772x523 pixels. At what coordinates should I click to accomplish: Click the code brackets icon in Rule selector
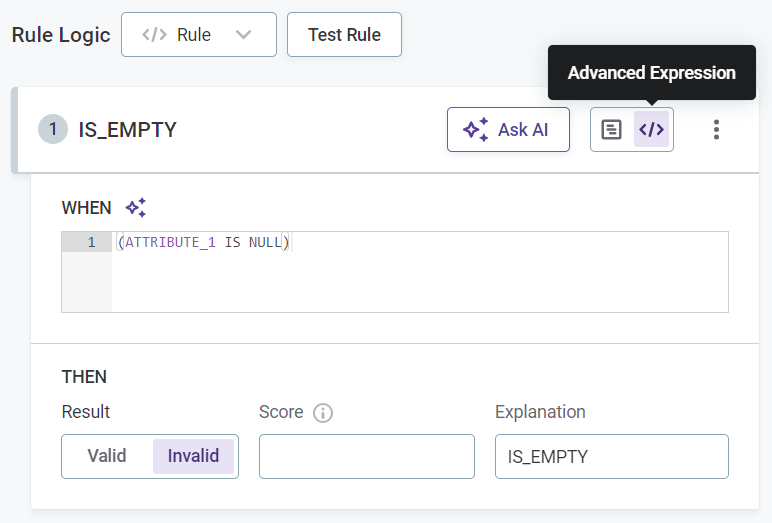point(154,35)
